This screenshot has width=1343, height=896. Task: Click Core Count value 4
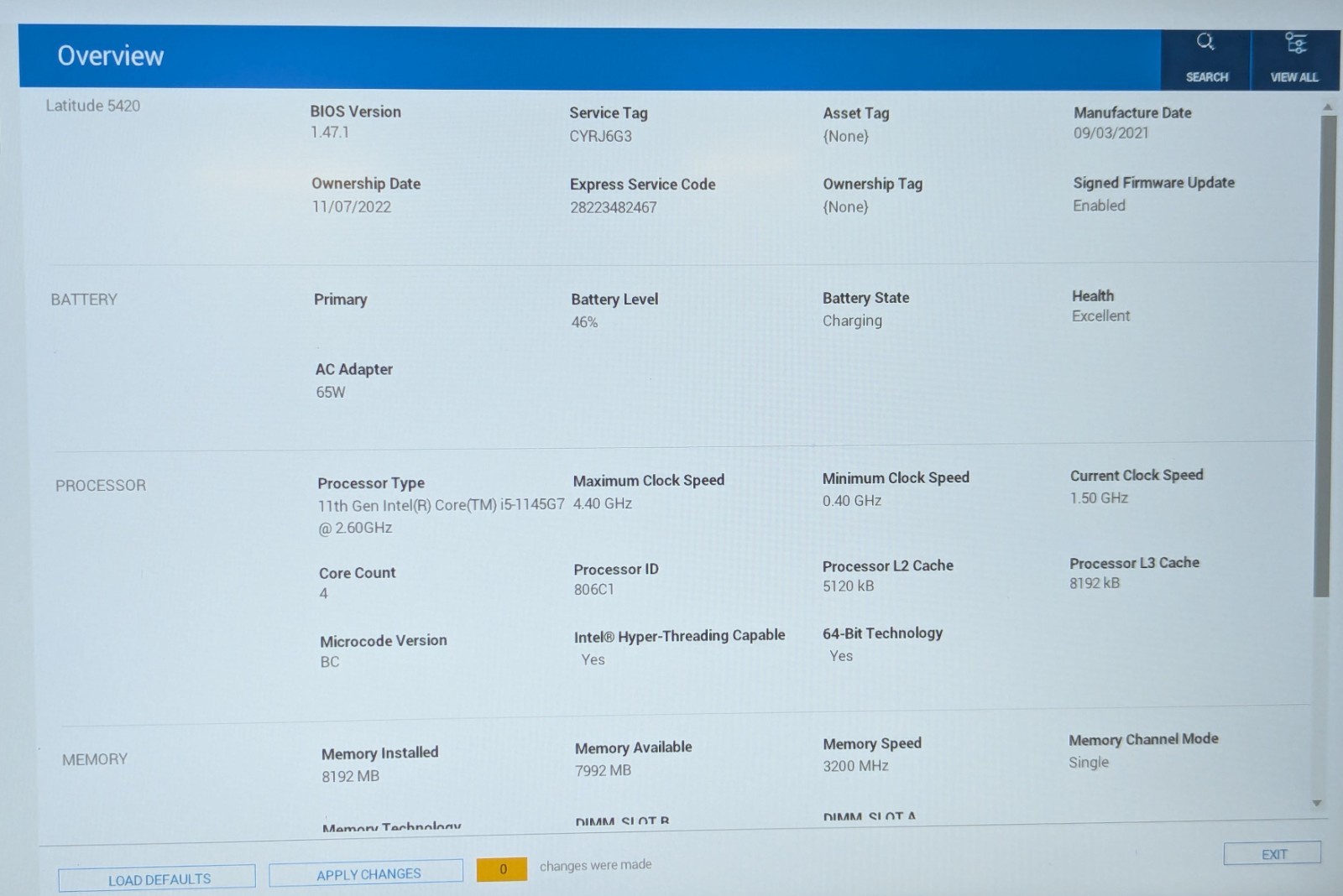[324, 594]
